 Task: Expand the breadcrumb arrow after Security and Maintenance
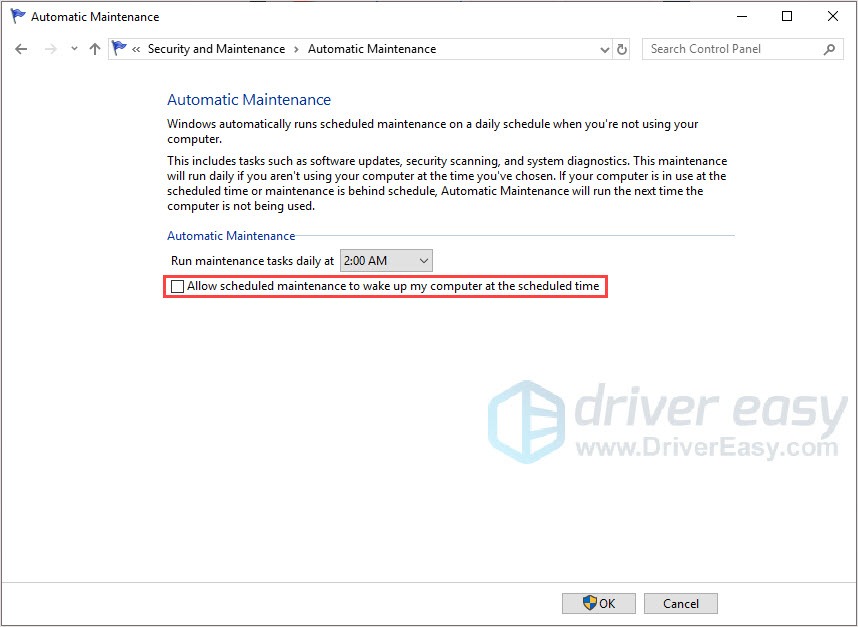296,49
